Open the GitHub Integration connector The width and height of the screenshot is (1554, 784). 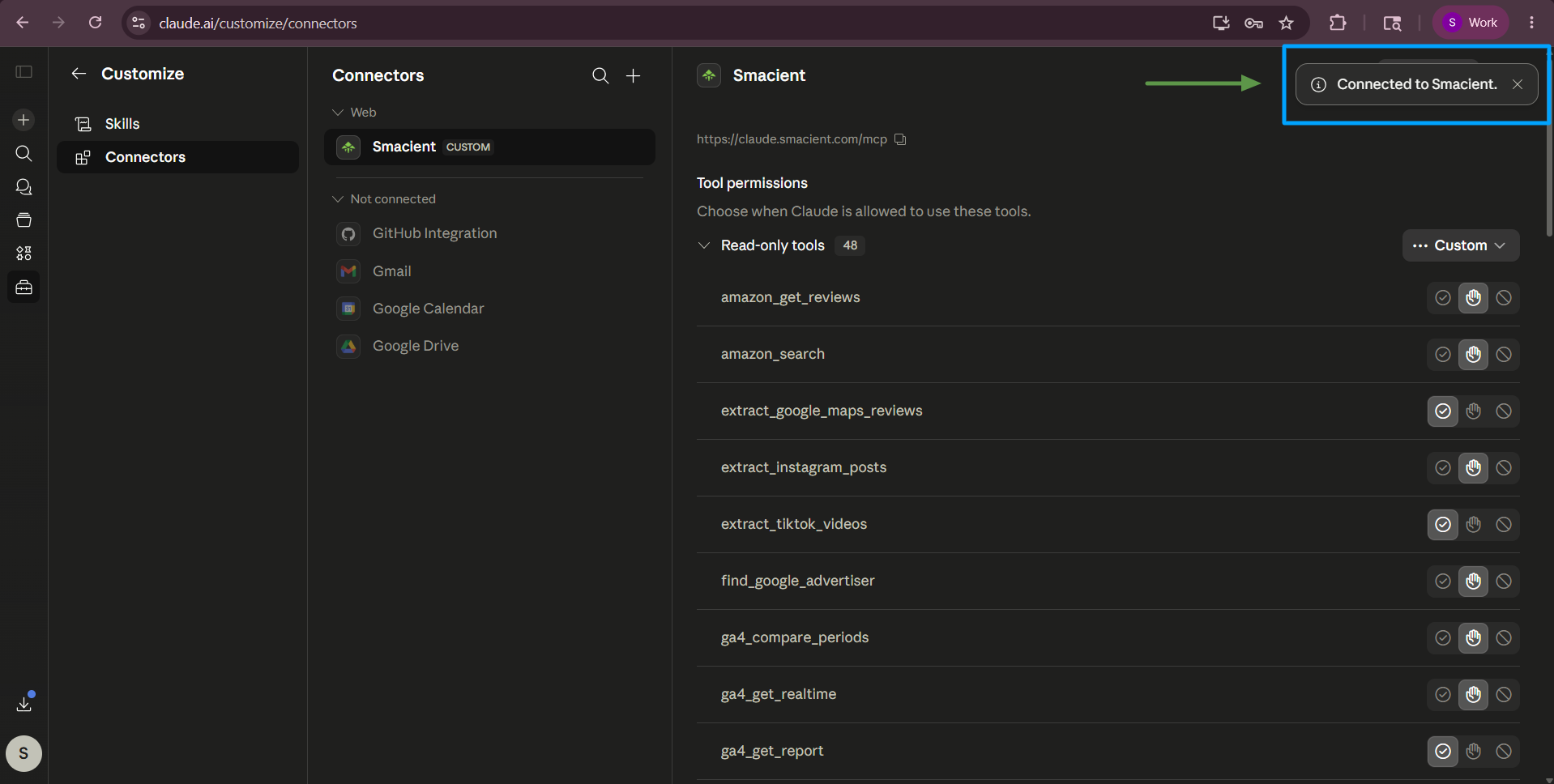pyautogui.click(x=489, y=233)
